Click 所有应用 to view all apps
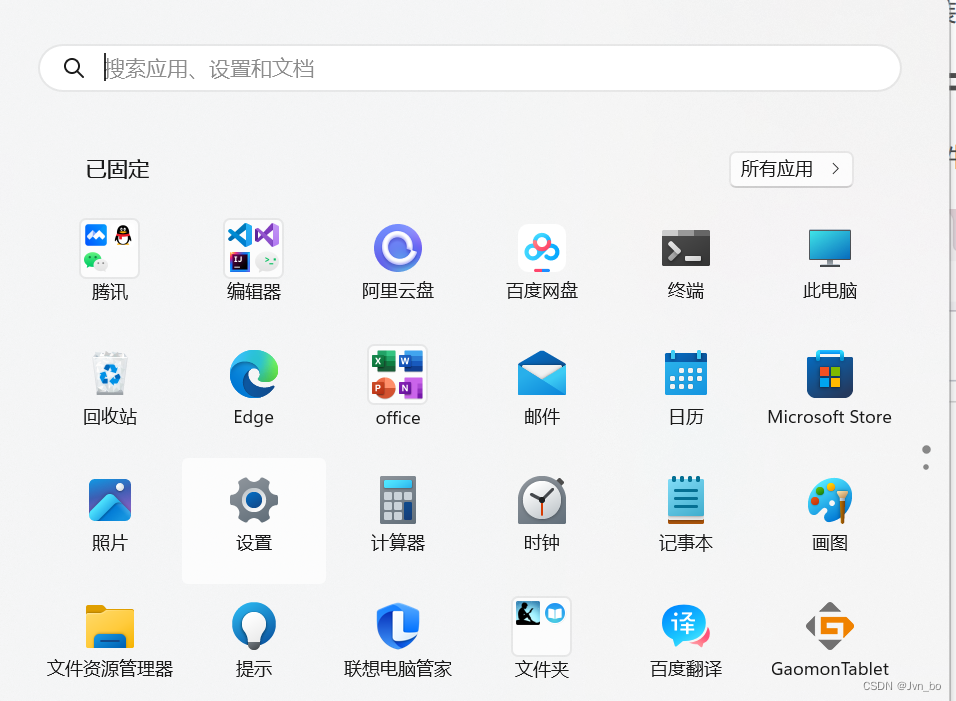The image size is (956, 701). [x=791, y=169]
